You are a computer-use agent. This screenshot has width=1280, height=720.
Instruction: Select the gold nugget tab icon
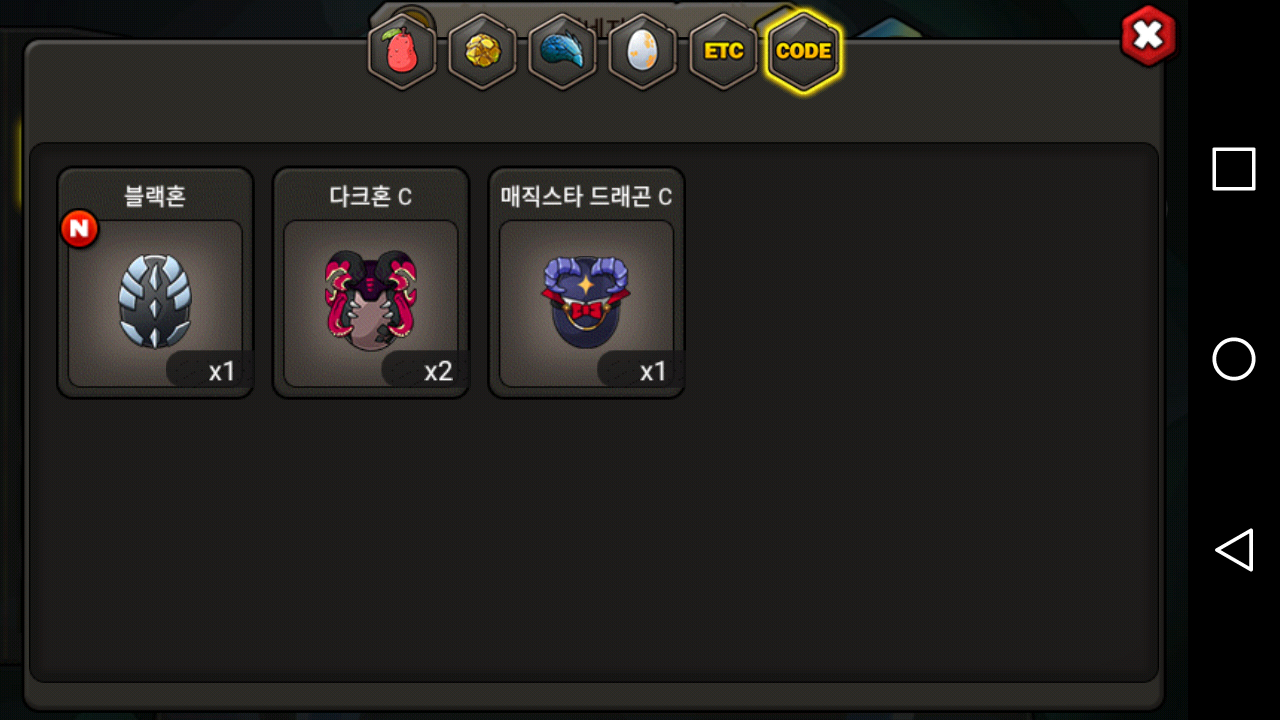click(482, 51)
